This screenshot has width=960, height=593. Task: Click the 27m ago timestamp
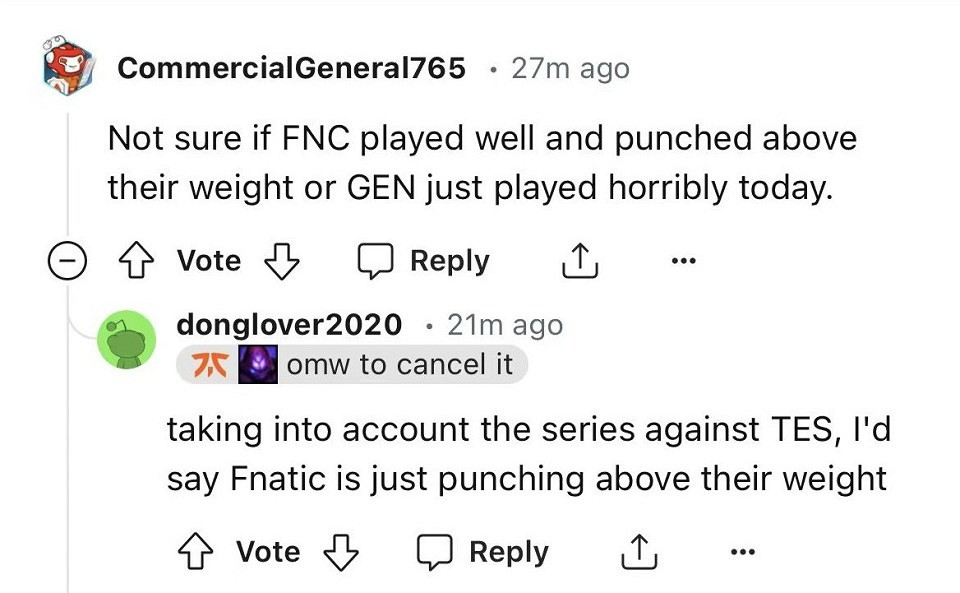(570, 68)
